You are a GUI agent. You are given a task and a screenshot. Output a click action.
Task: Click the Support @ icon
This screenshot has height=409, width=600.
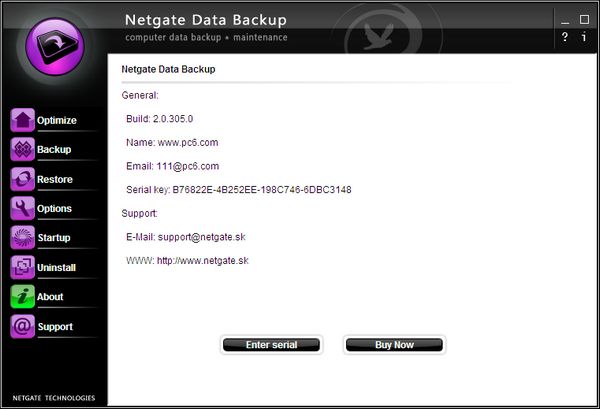pos(22,326)
